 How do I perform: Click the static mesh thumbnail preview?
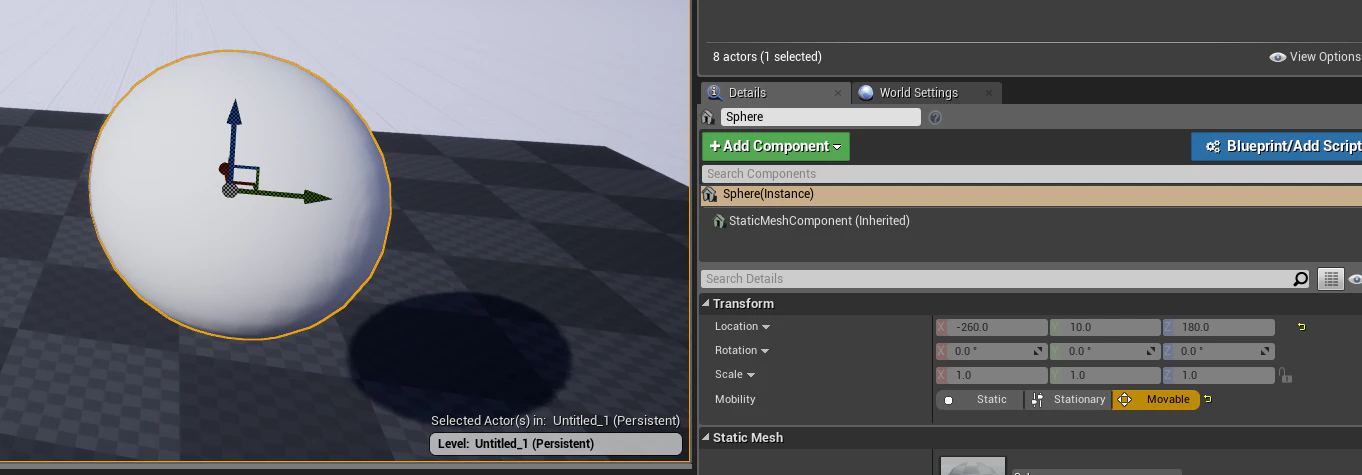coord(973,465)
